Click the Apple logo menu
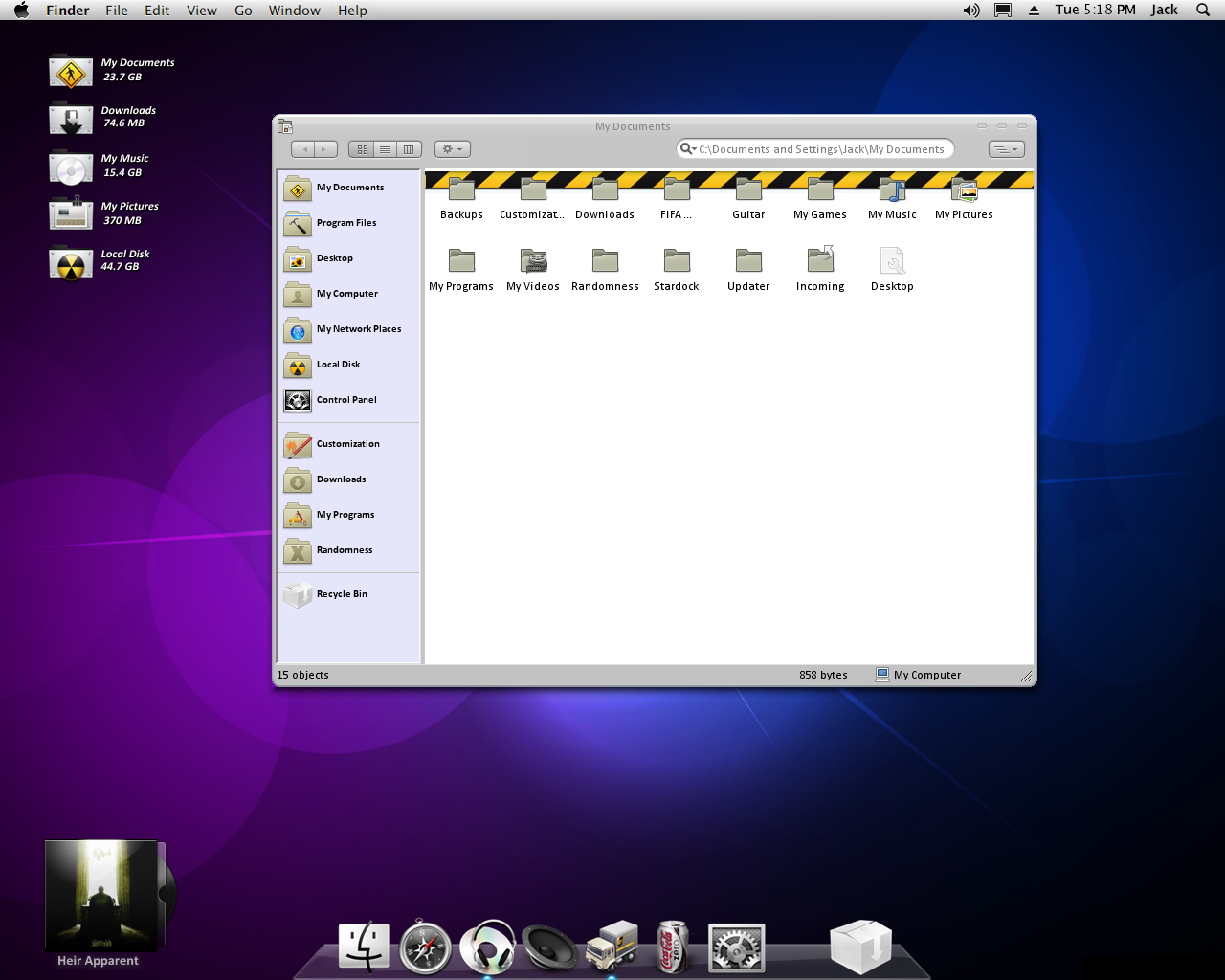Image resolution: width=1225 pixels, height=980 pixels. click(x=21, y=10)
